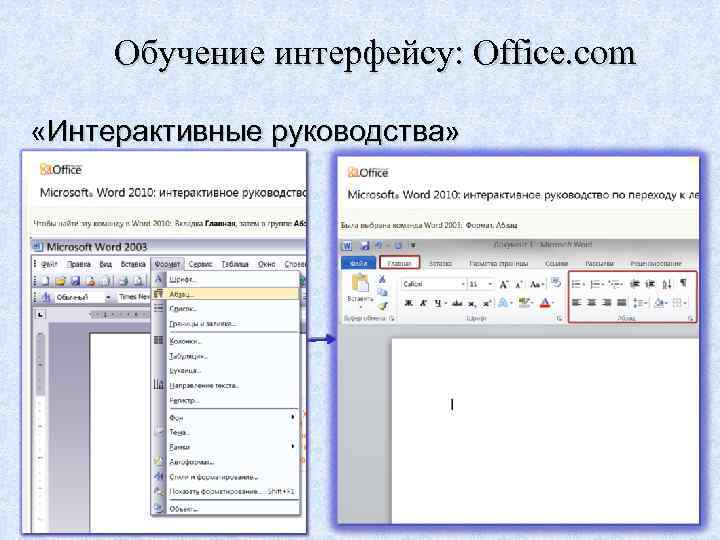Viewport: 720px width, 540px height.
Task: Pick the Text Highlight Color swatch
Action: point(523,303)
